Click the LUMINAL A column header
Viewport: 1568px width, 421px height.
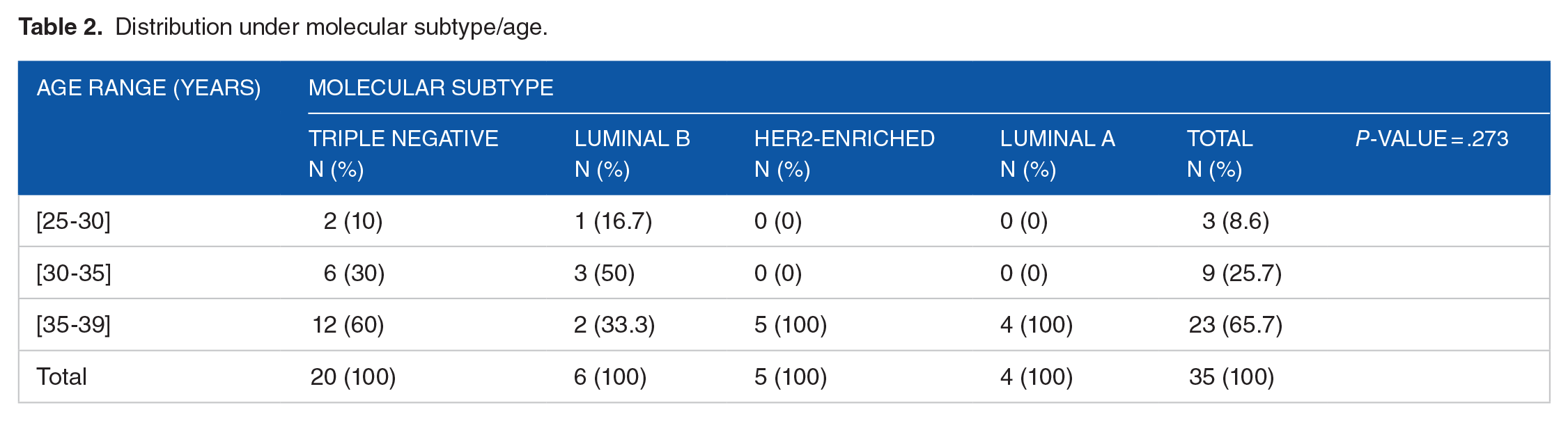(1057, 153)
